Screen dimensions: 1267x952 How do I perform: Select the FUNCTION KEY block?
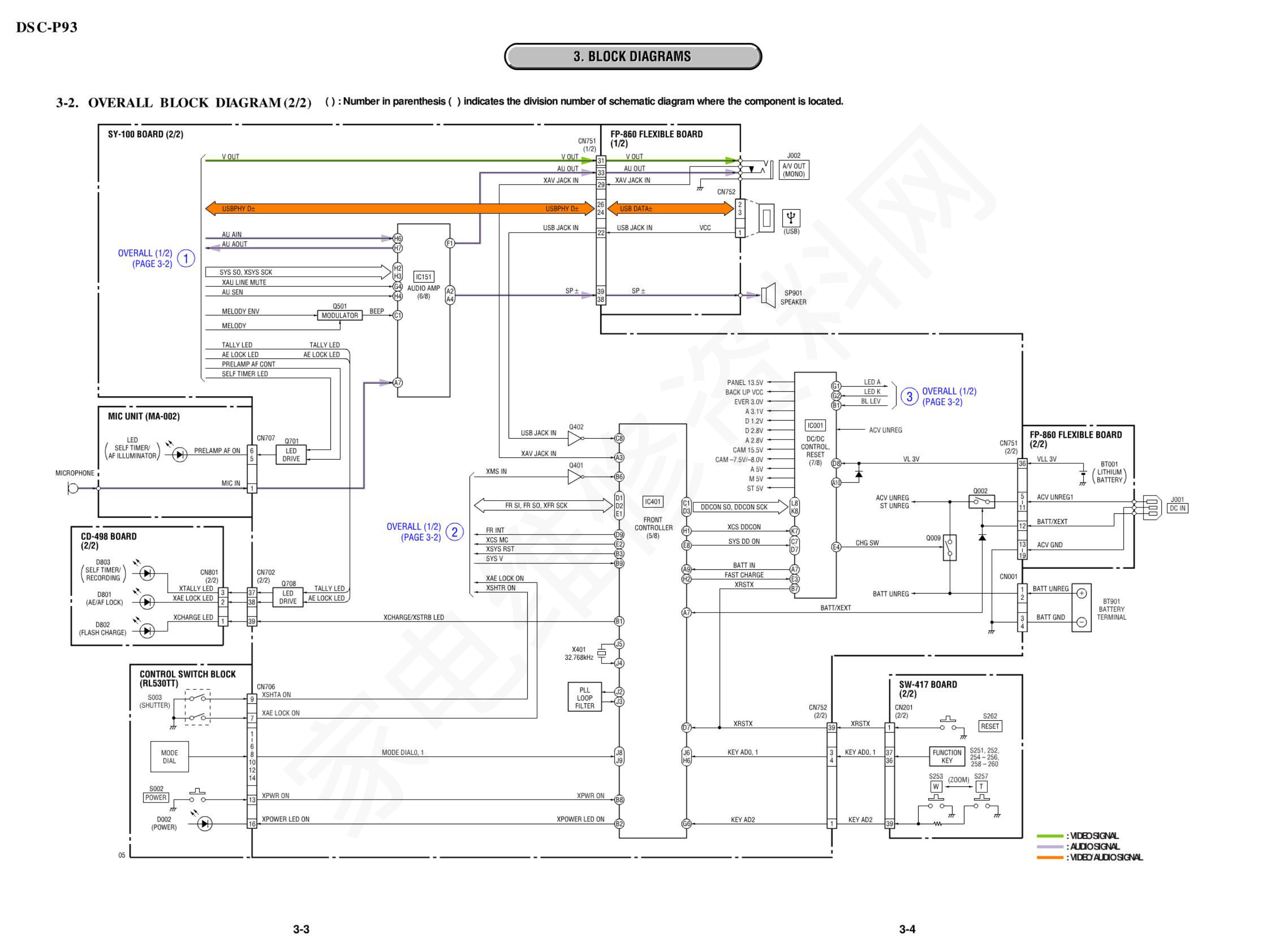click(947, 757)
